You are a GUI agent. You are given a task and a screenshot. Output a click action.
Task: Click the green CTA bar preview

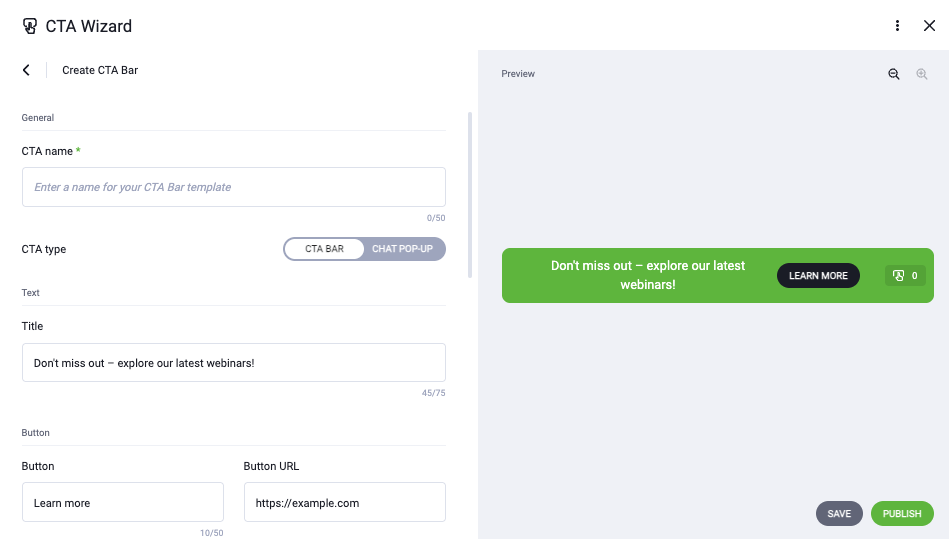tap(717, 275)
